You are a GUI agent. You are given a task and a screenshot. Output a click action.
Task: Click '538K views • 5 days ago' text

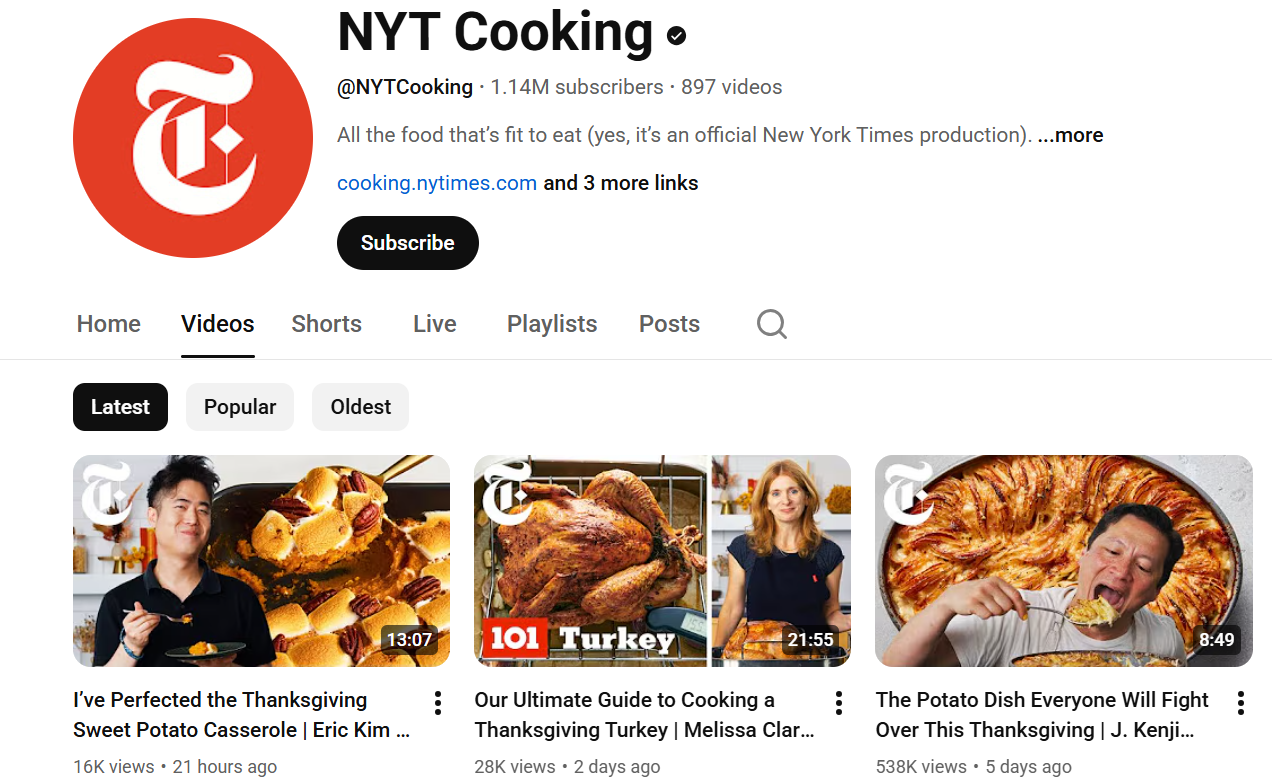(973, 767)
